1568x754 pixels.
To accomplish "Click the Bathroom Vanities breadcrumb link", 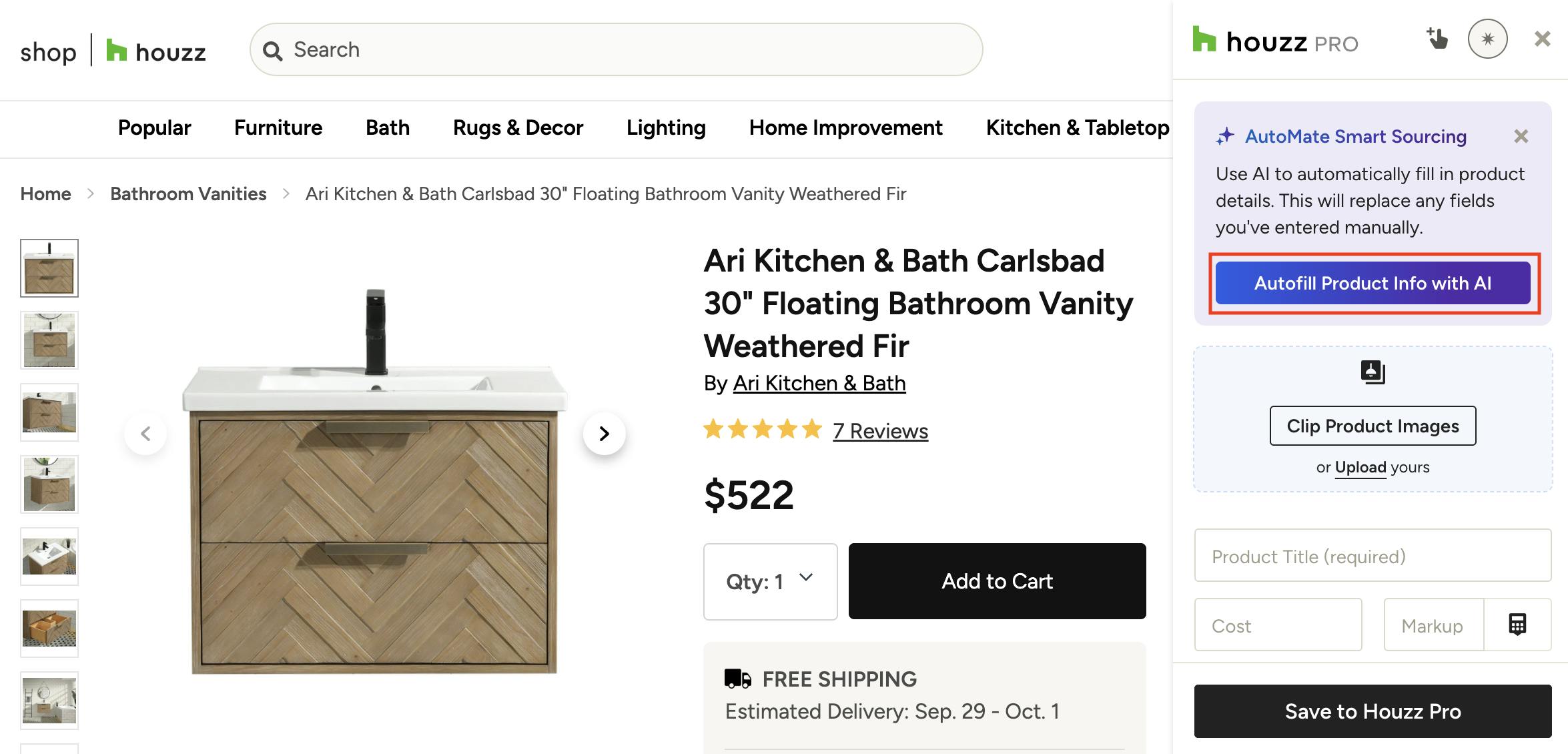I will [188, 194].
